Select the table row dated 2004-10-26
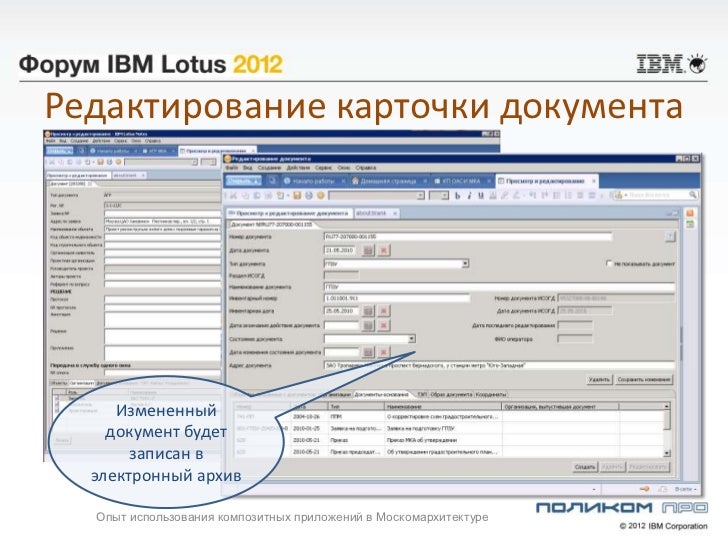This screenshot has height=546, width=728. pyautogui.click(x=450, y=417)
